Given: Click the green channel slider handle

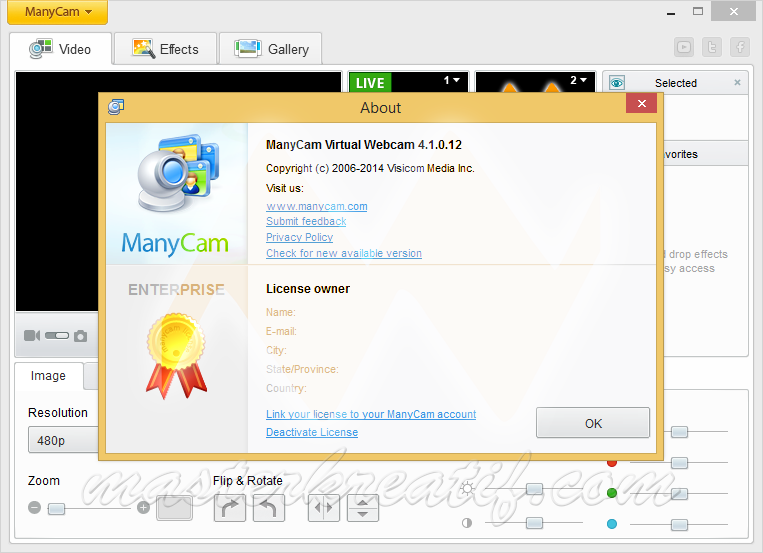Looking at the screenshot, I should (x=679, y=494).
